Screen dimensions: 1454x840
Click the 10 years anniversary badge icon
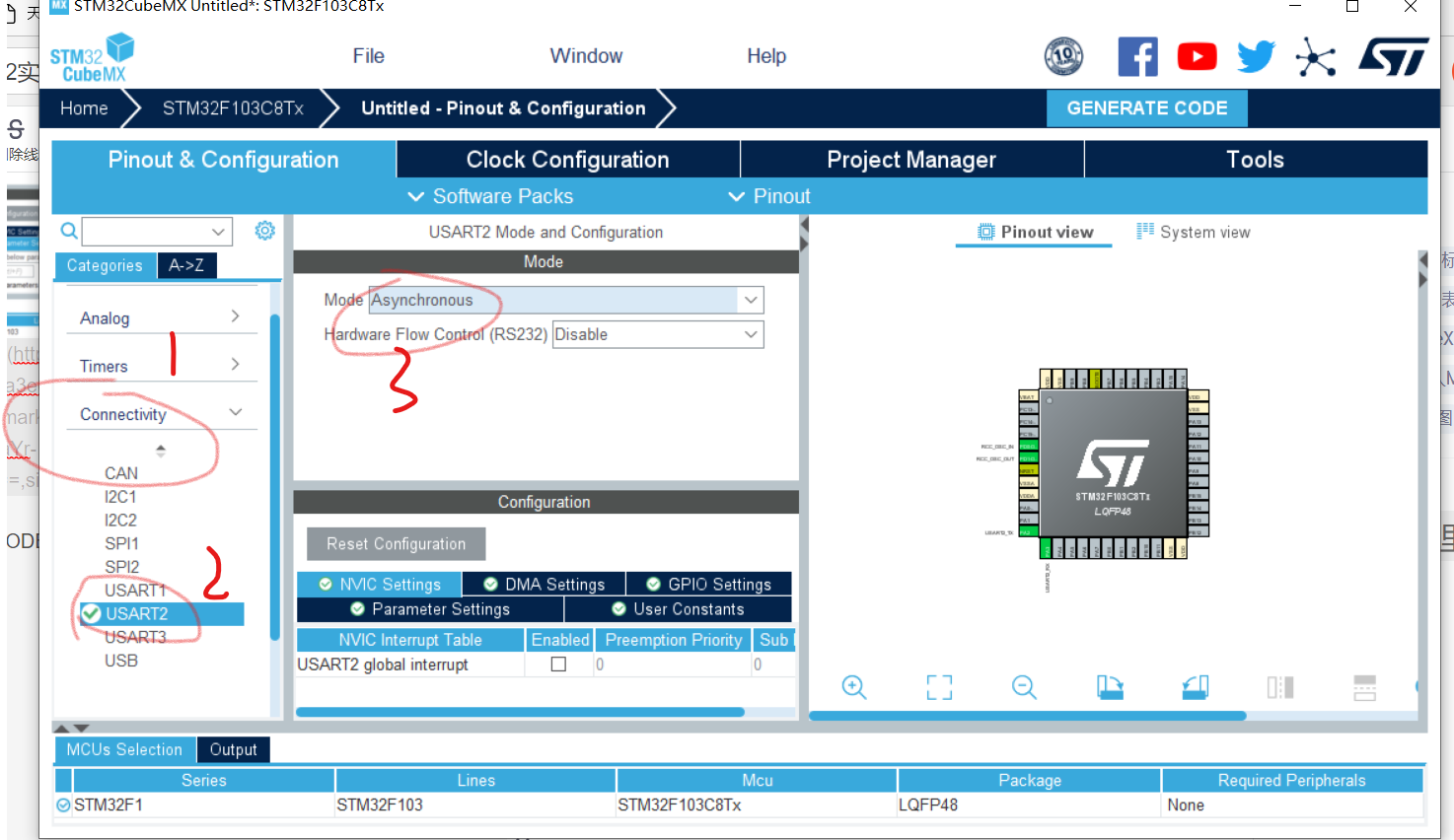coord(1063,57)
